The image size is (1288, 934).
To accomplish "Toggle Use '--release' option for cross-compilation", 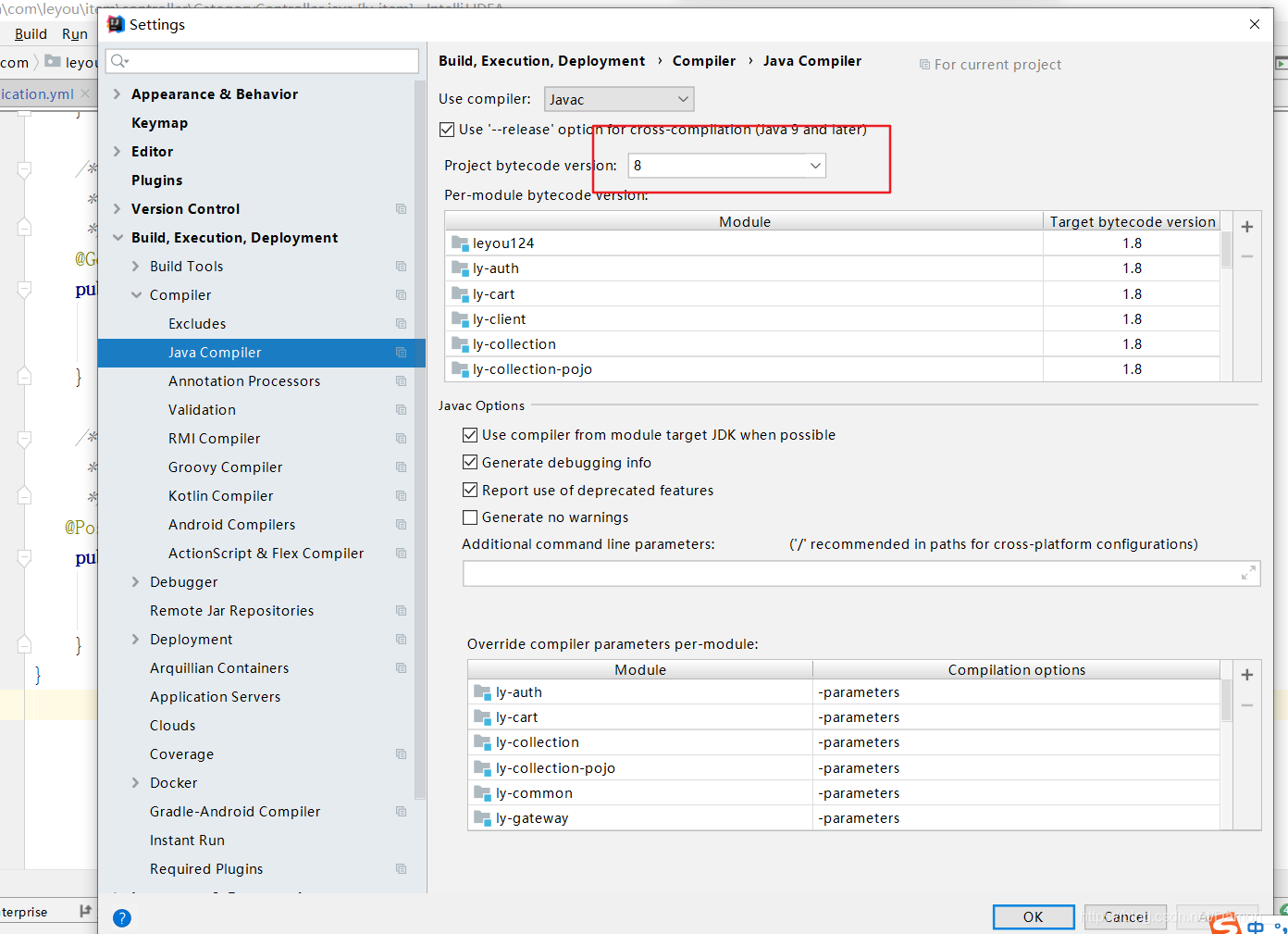I will click(x=447, y=130).
